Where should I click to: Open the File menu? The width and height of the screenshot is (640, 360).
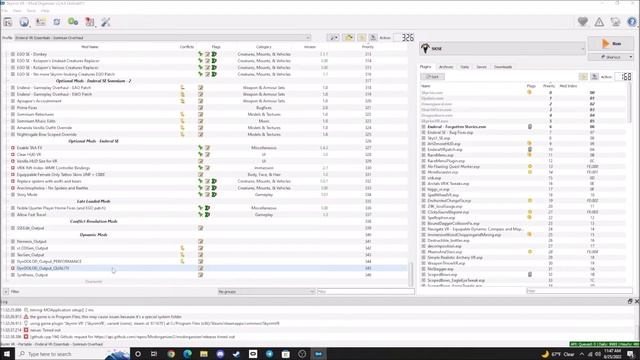4,11
